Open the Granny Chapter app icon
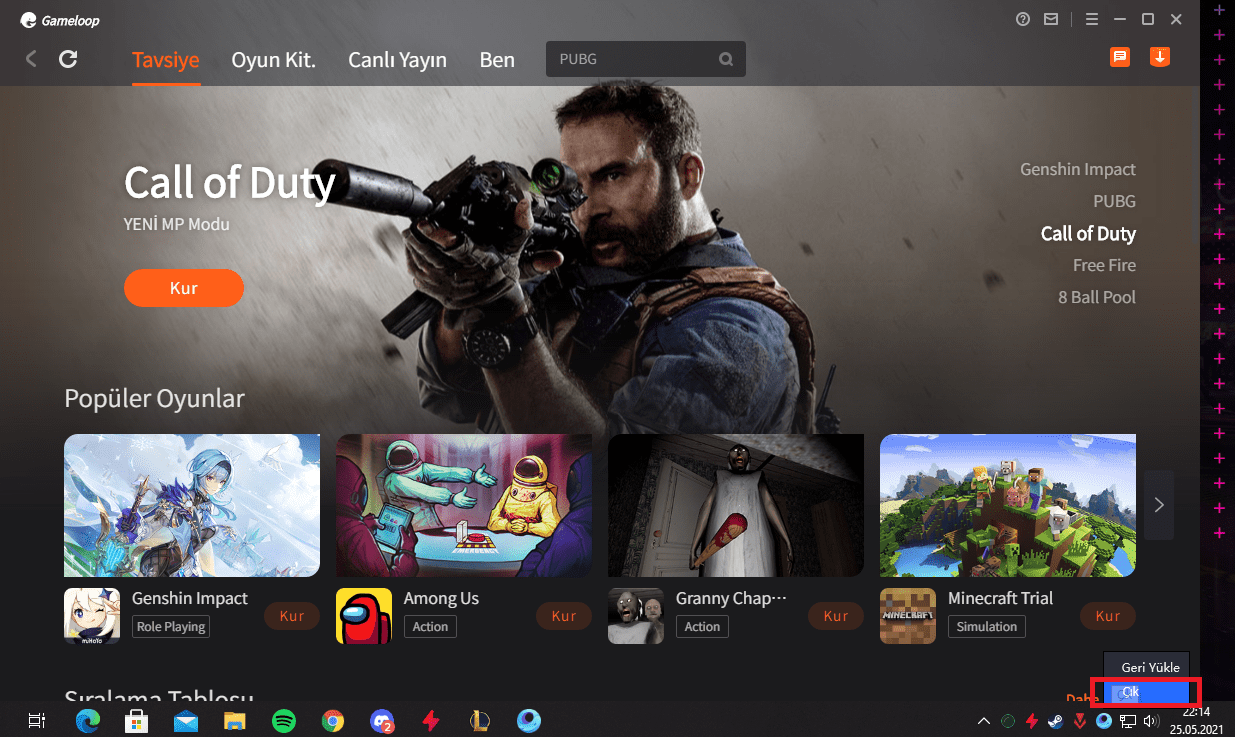 636,616
